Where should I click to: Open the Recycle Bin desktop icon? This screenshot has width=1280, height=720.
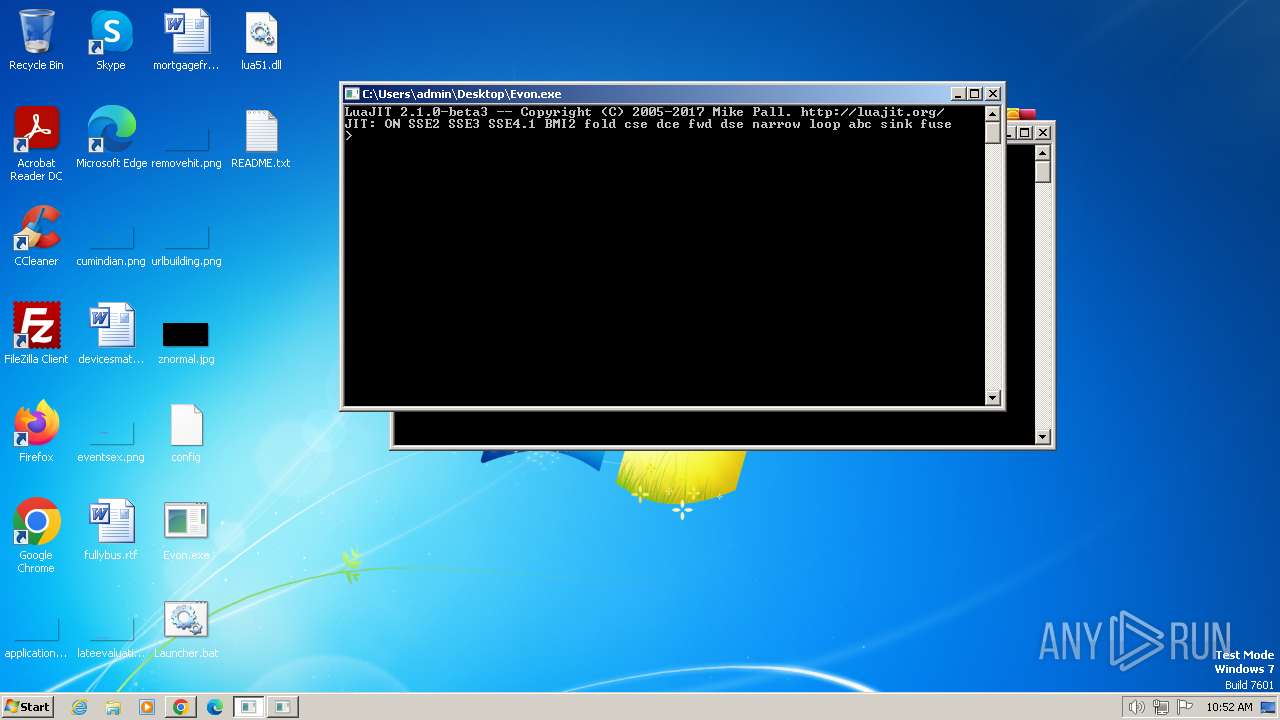tap(36, 40)
